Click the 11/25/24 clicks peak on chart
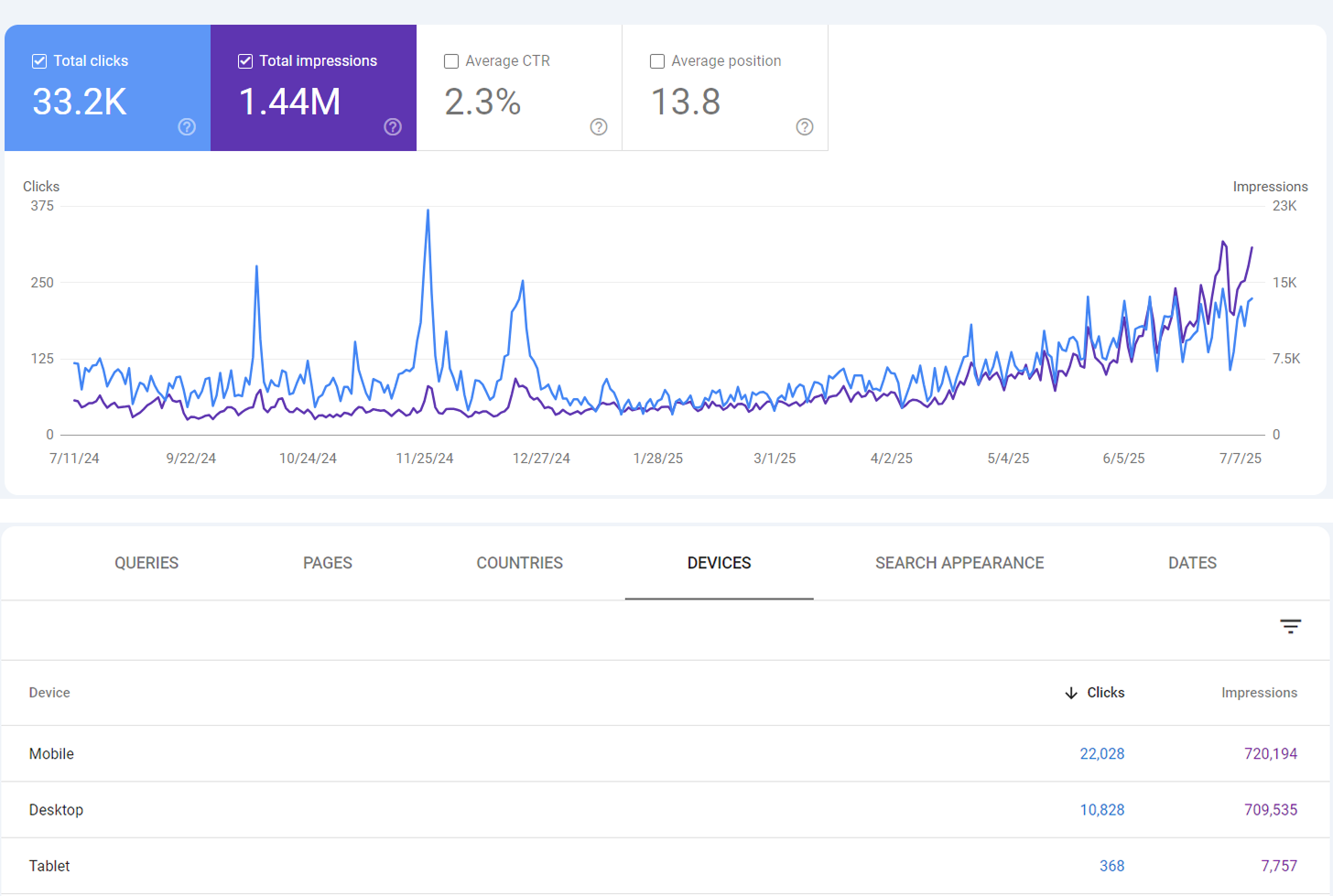 (x=428, y=211)
